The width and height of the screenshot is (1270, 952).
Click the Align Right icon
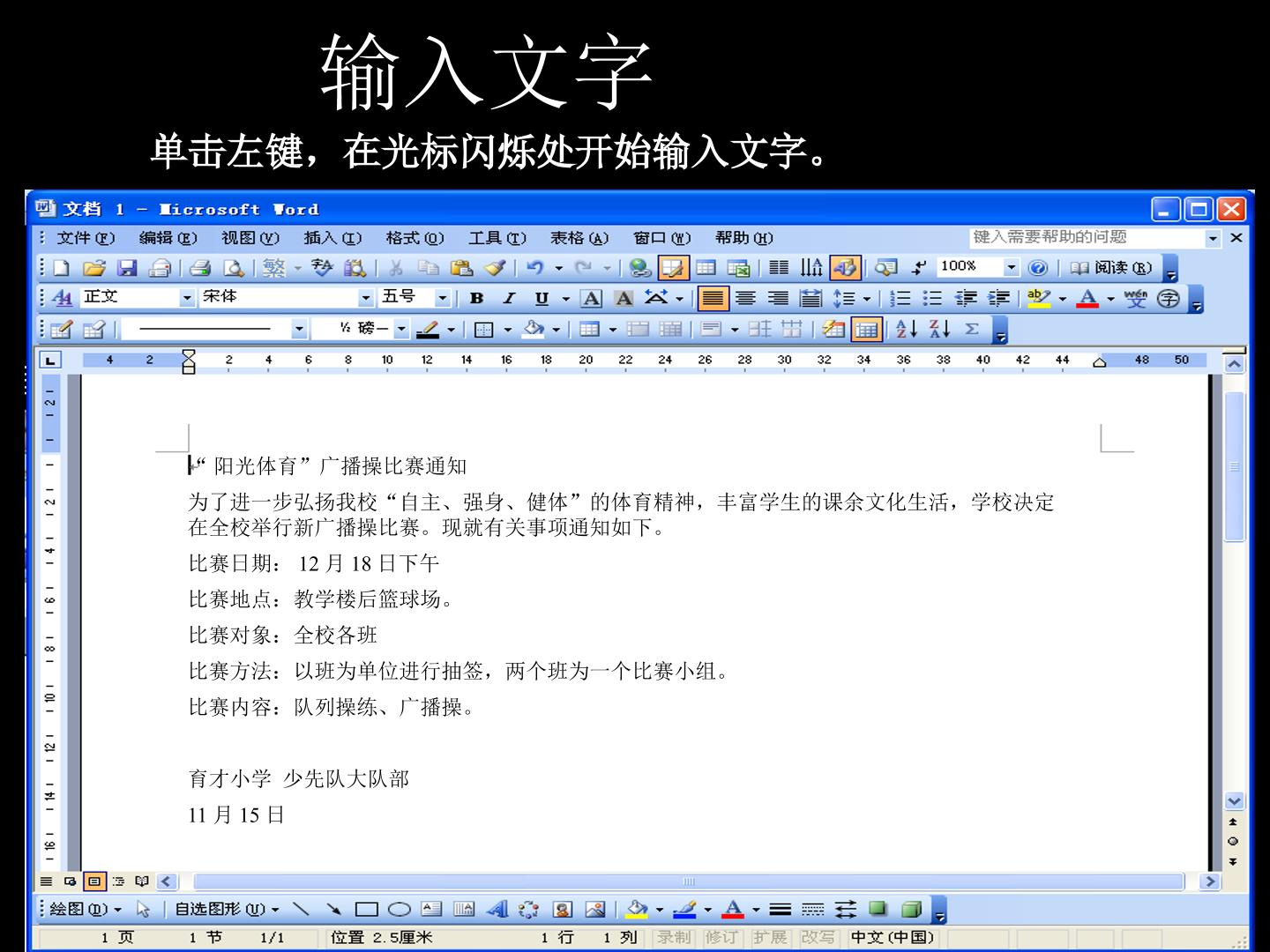778,299
